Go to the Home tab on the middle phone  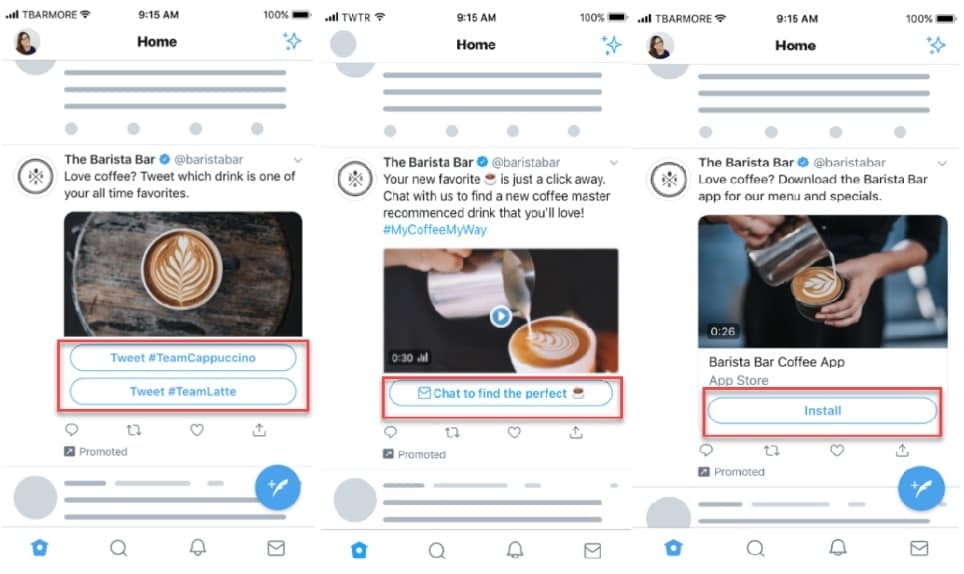click(359, 550)
